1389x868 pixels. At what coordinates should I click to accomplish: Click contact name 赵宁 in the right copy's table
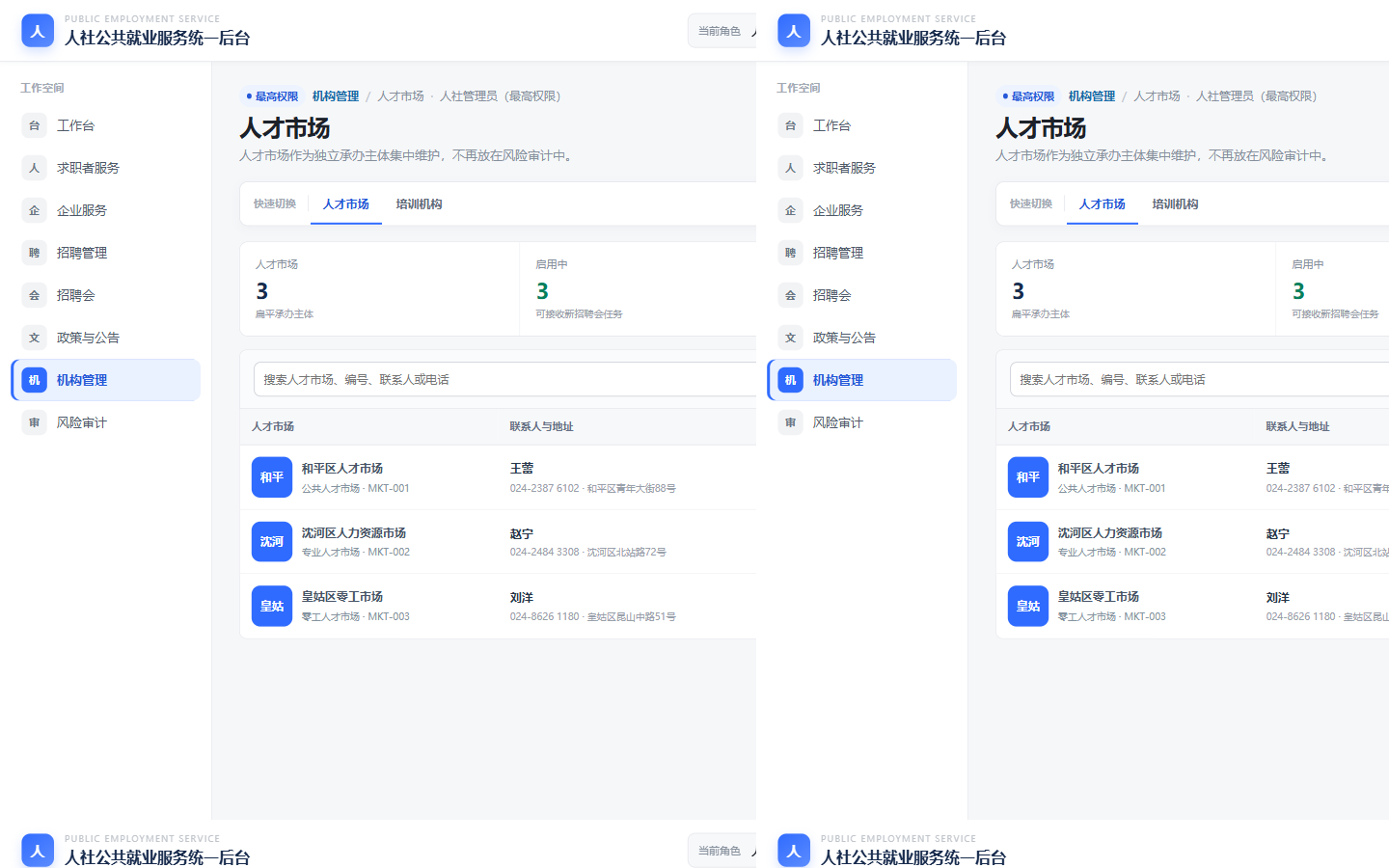click(1278, 533)
